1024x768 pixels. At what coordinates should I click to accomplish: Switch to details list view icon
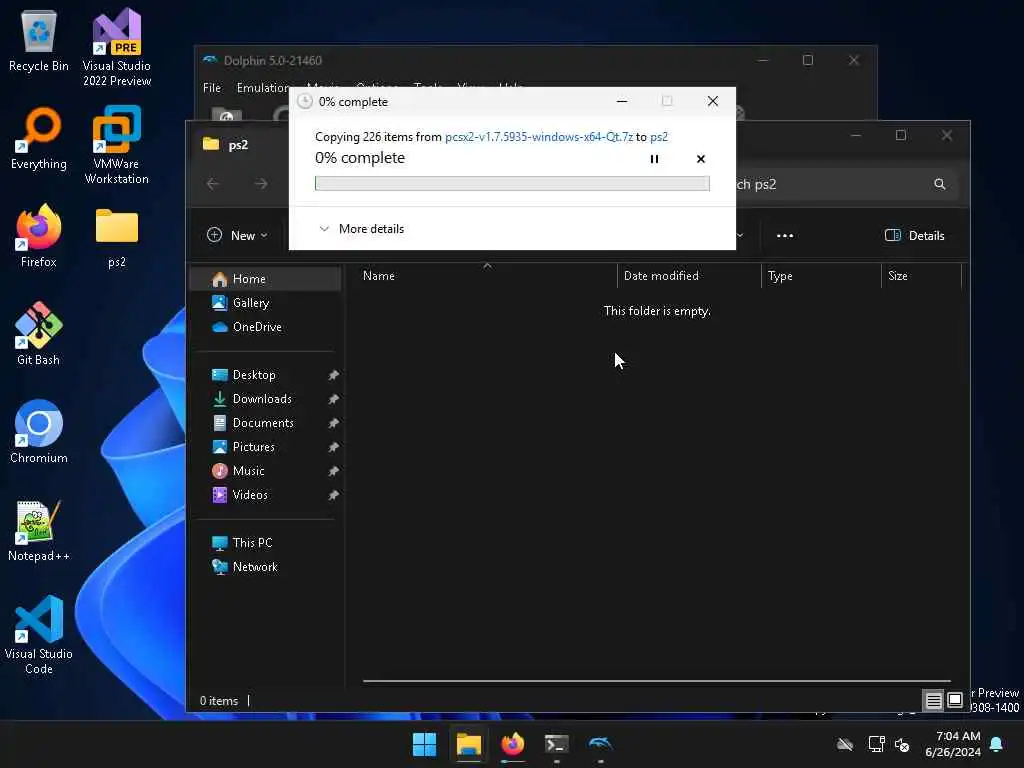(x=933, y=700)
